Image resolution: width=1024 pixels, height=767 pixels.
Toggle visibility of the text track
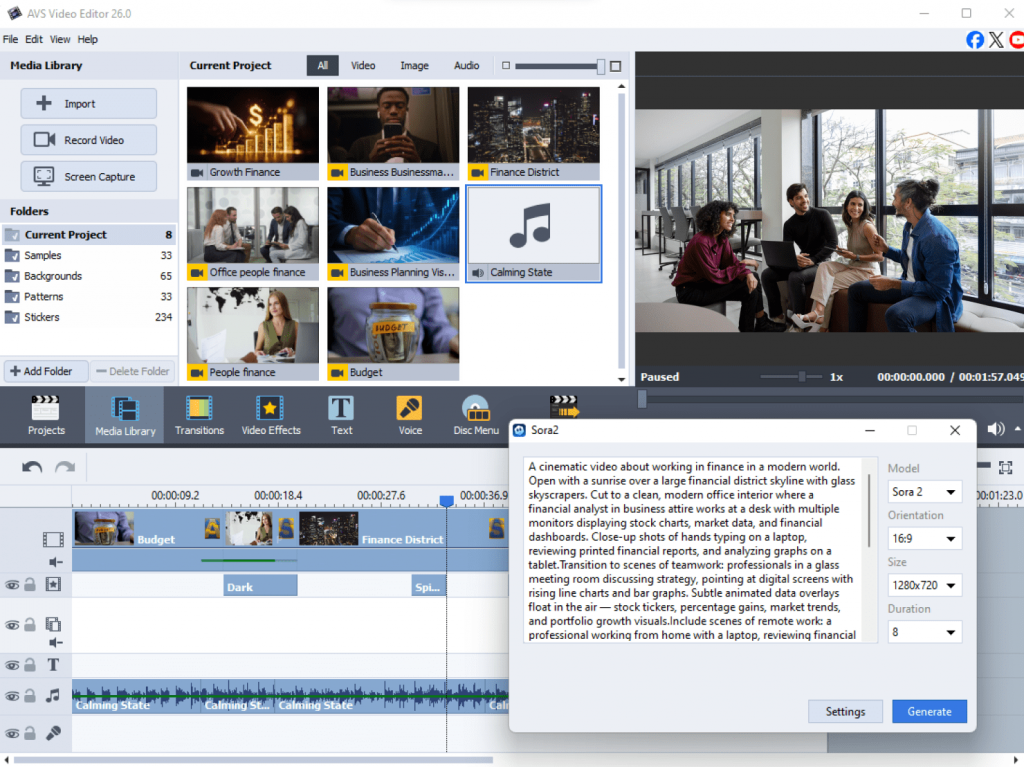tap(12, 665)
